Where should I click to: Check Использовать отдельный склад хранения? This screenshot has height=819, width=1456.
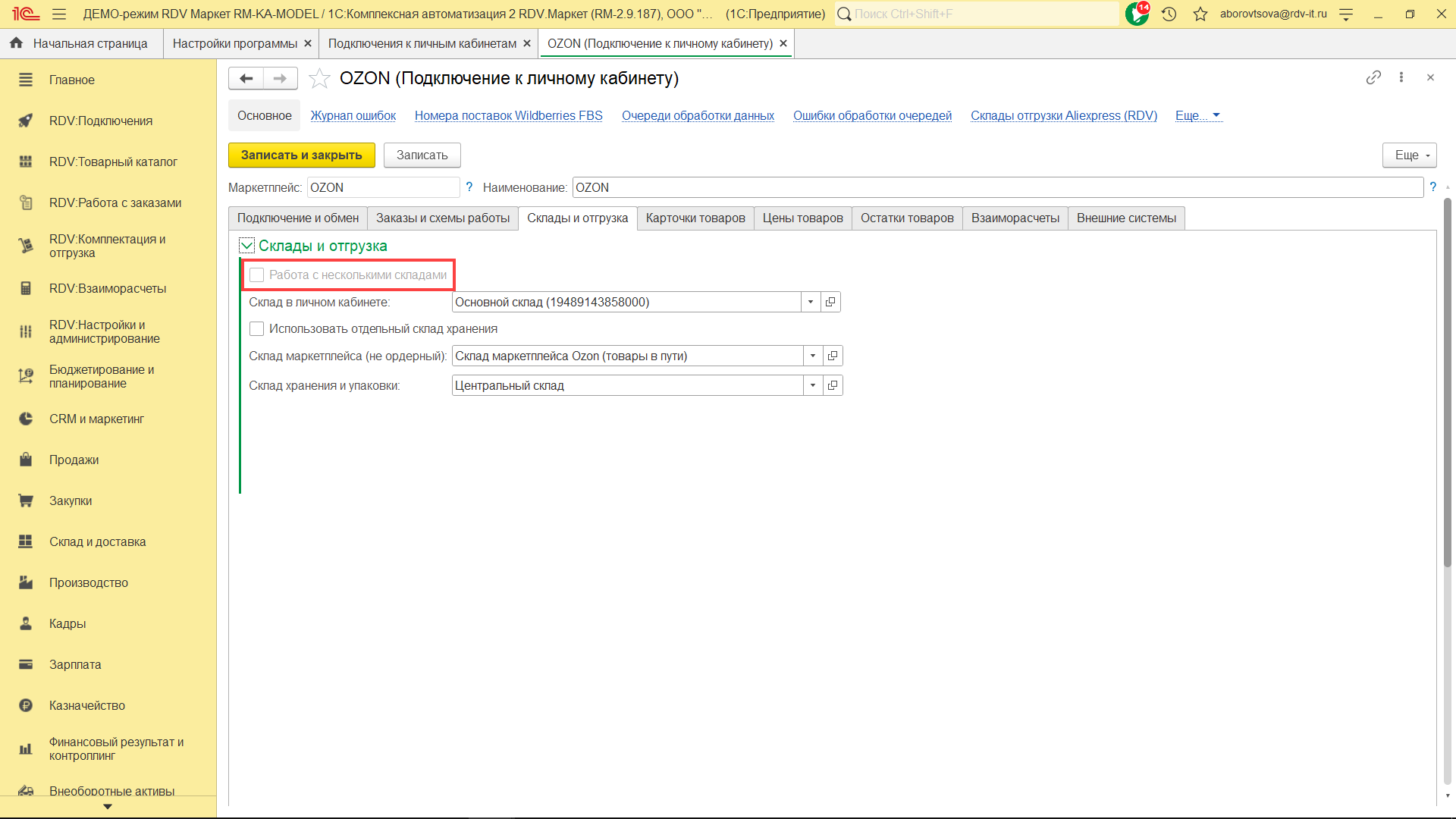(x=257, y=328)
